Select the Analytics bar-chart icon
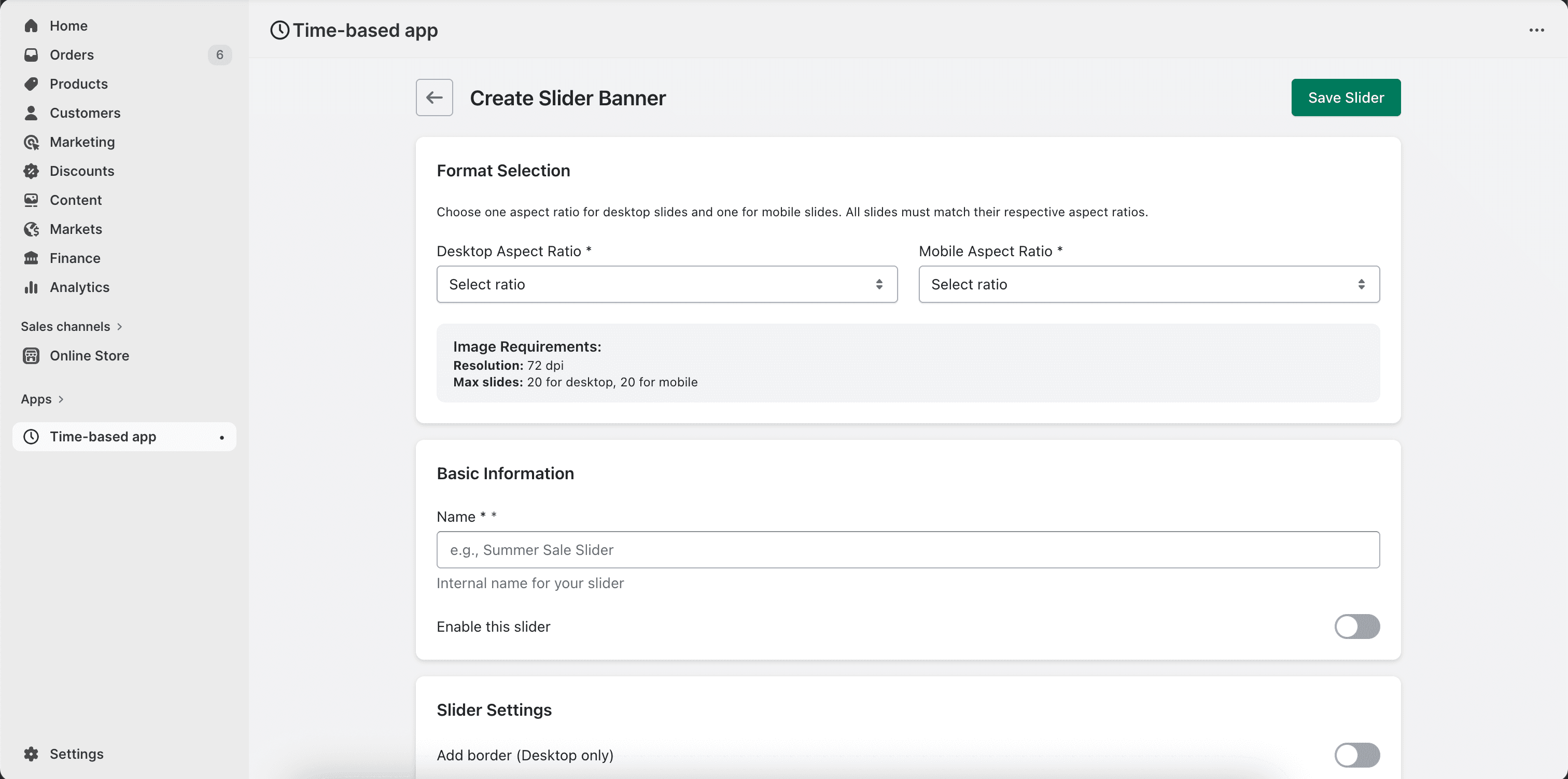 pos(31,287)
